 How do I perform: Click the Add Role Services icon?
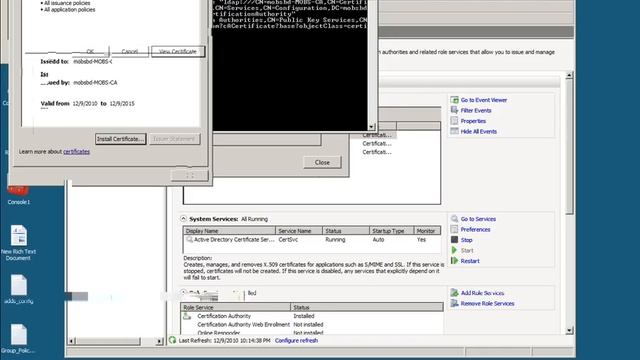454,293
